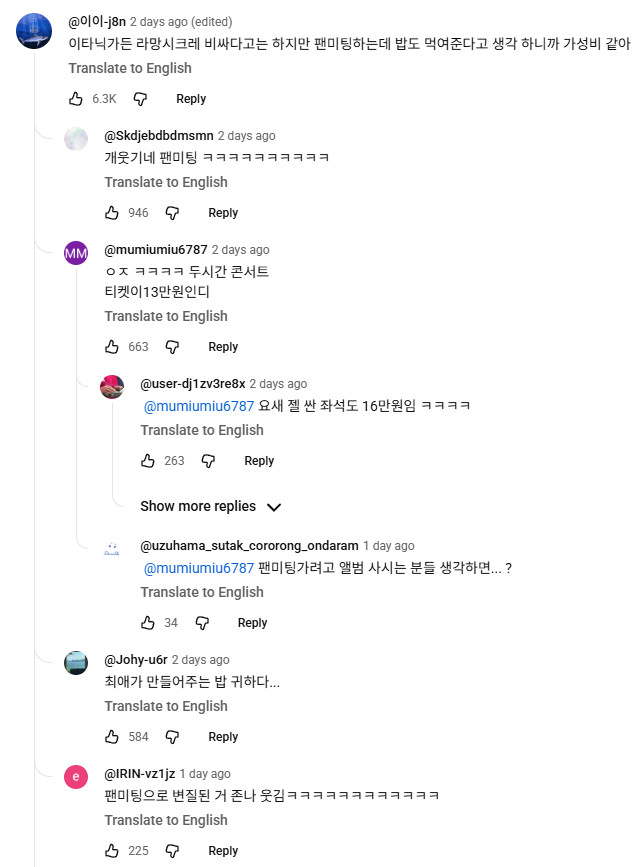The width and height of the screenshot is (643, 867).
Task: Like @Johy-u6r's reply with 584 likes
Action: click(112, 737)
